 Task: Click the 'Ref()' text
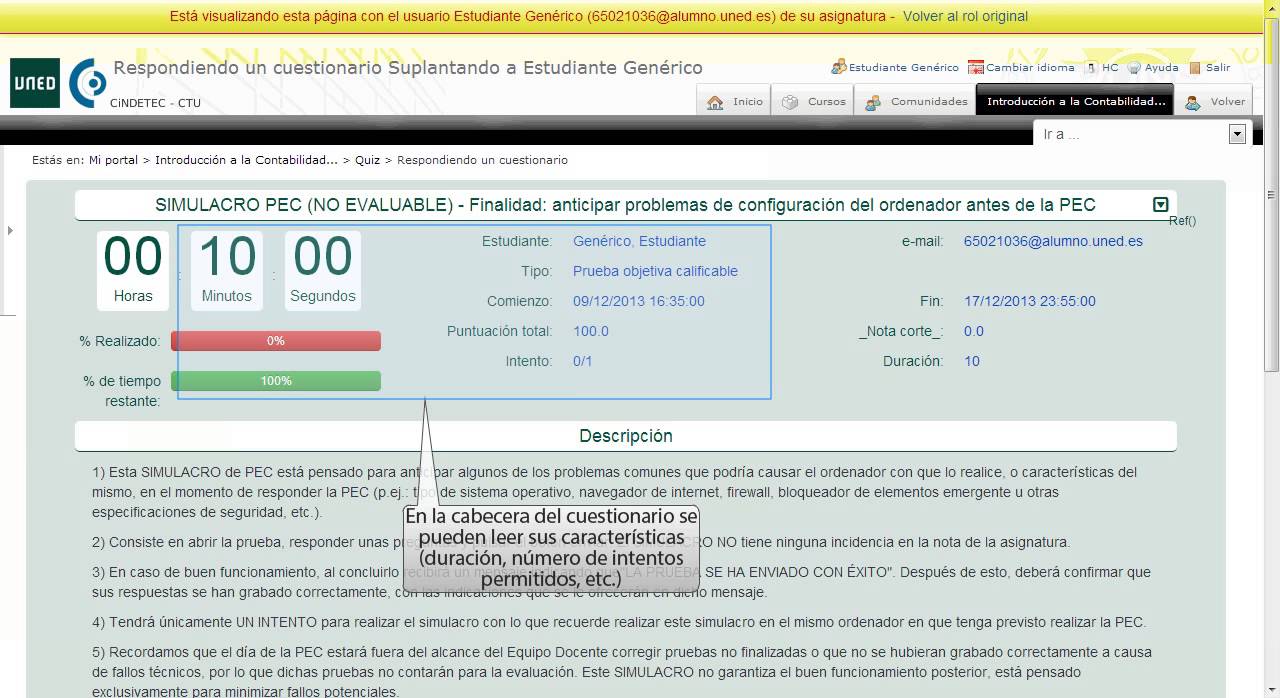pos(1182,221)
